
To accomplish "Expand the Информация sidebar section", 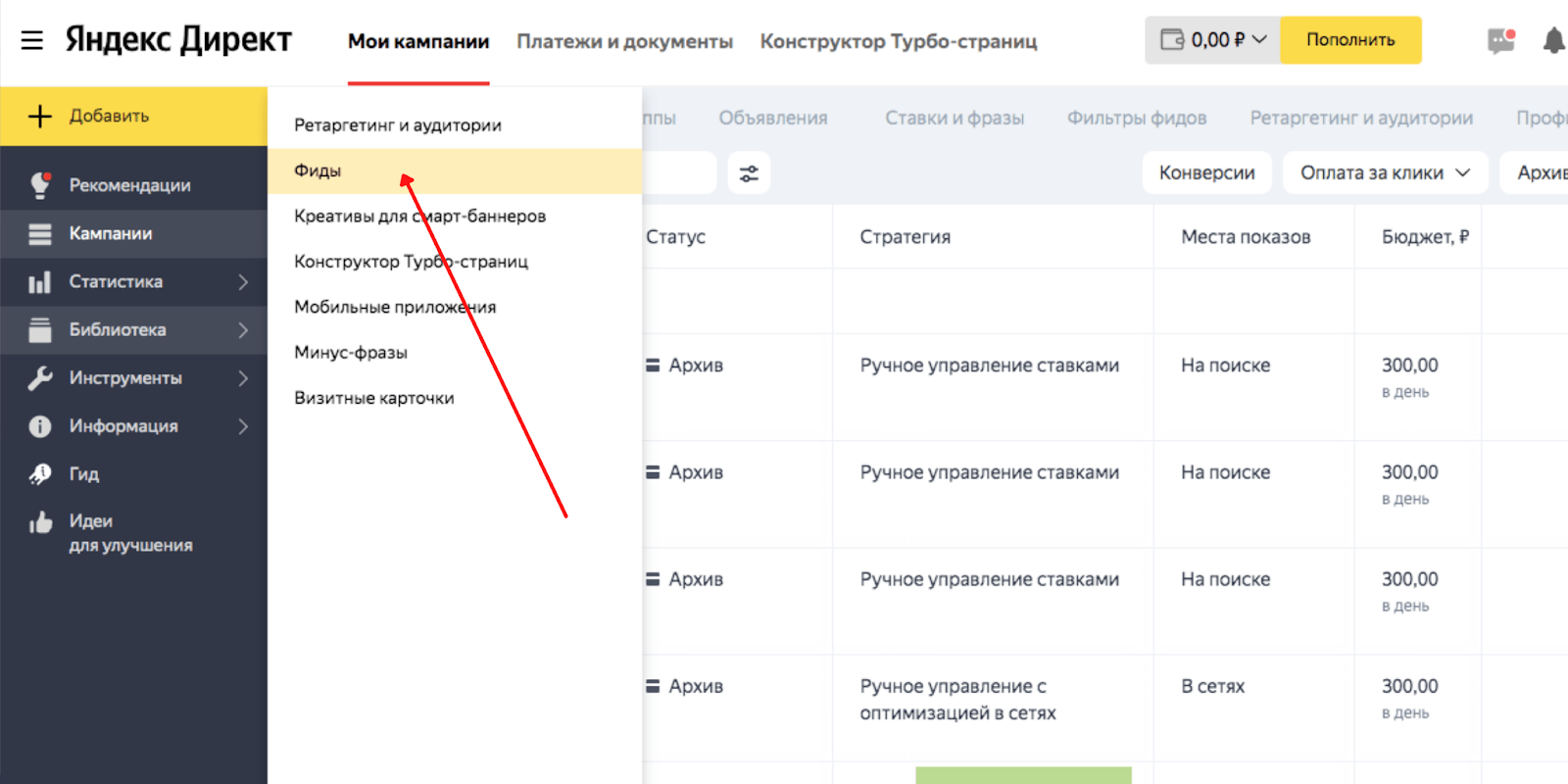I will point(243,426).
